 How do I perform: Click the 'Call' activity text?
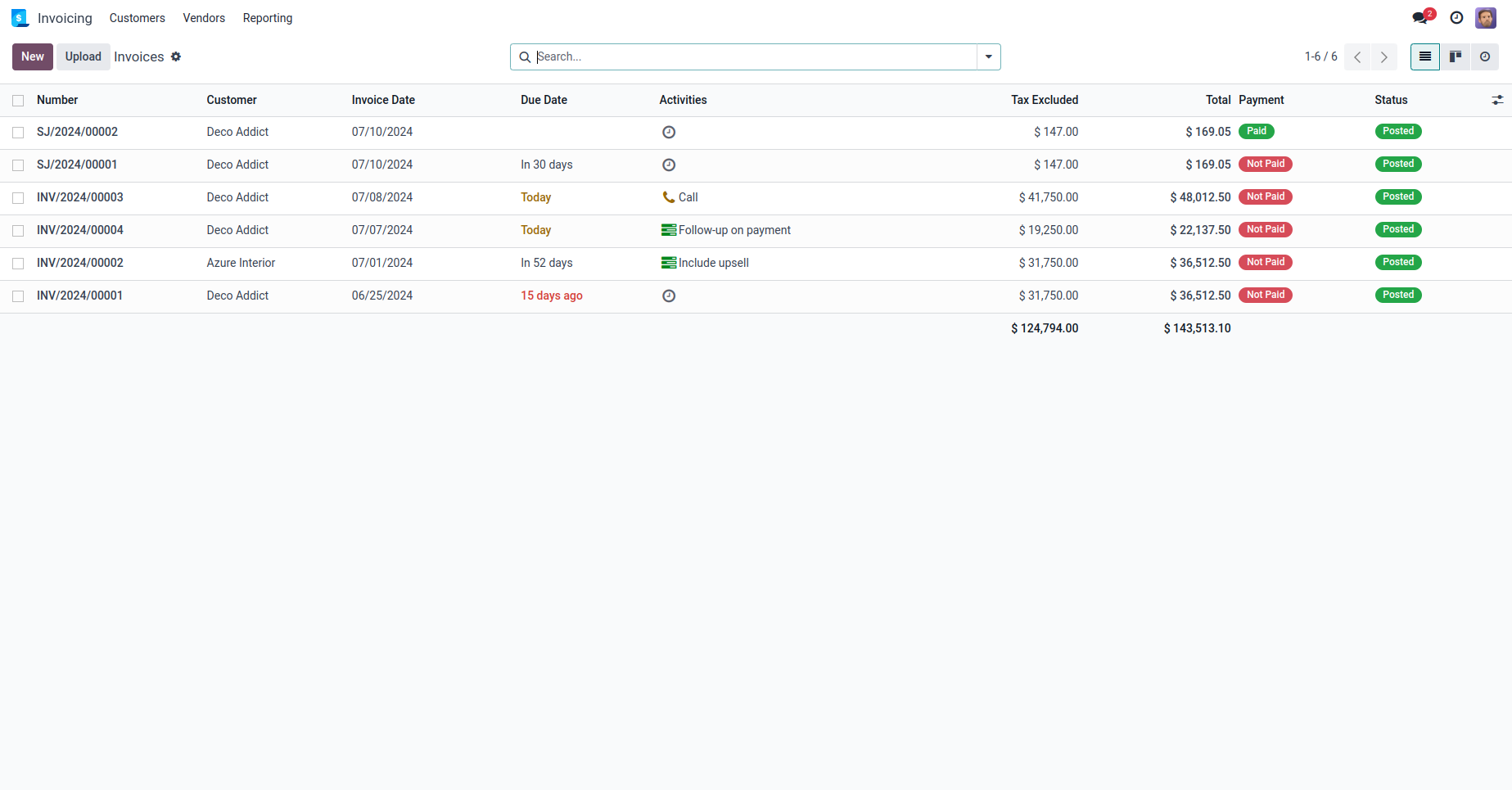(688, 197)
